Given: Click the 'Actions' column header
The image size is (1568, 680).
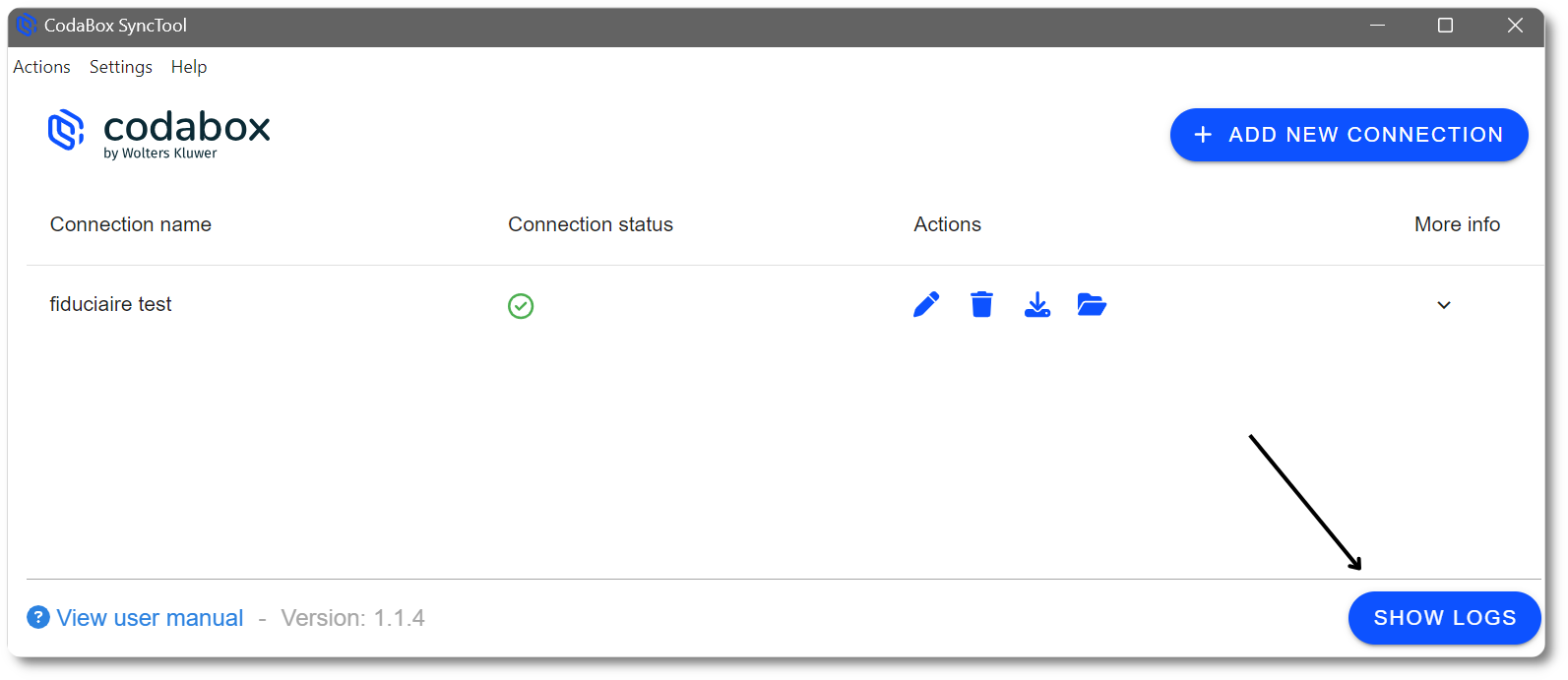Looking at the screenshot, I should point(947,224).
